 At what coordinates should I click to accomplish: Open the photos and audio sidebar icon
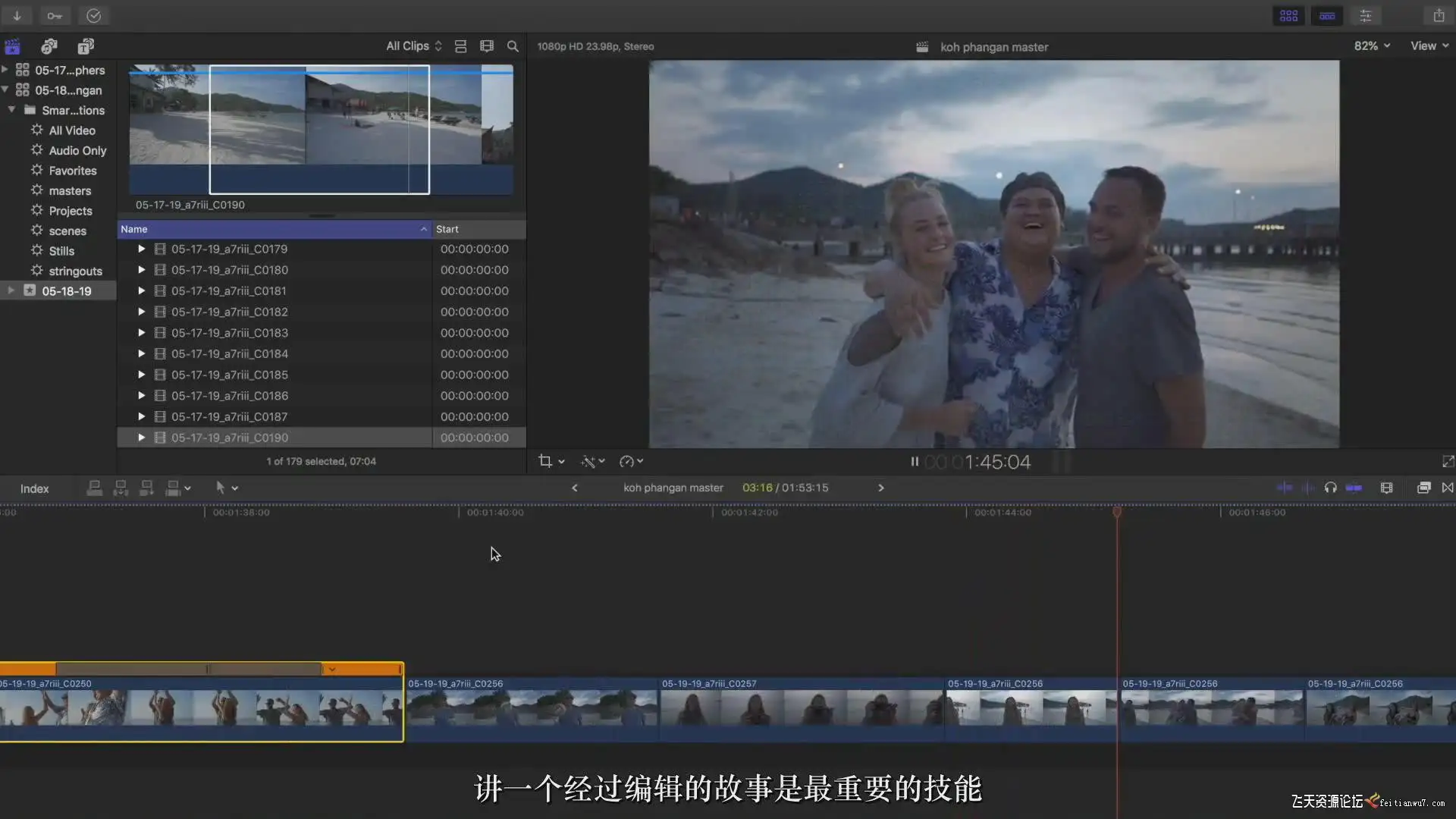point(49,46)
